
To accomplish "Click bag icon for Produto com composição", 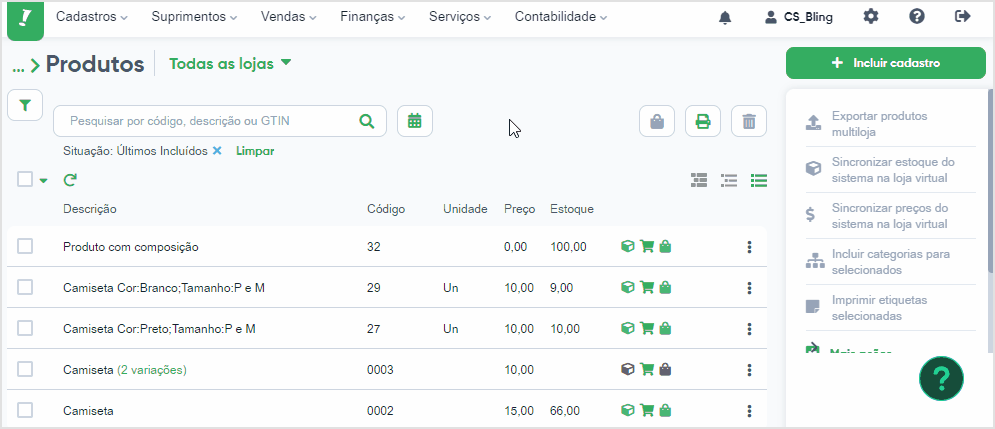I will [665, 247].
